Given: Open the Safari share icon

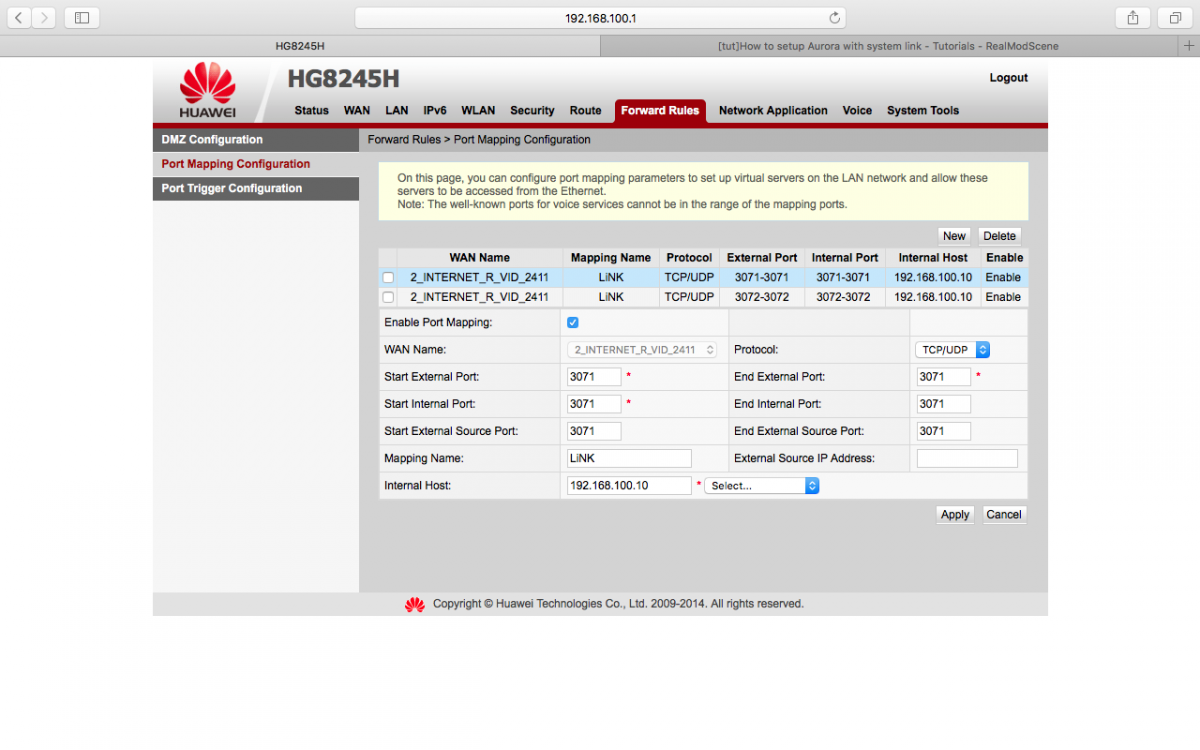Looking at the screenshot, I should click(1133, 17).
